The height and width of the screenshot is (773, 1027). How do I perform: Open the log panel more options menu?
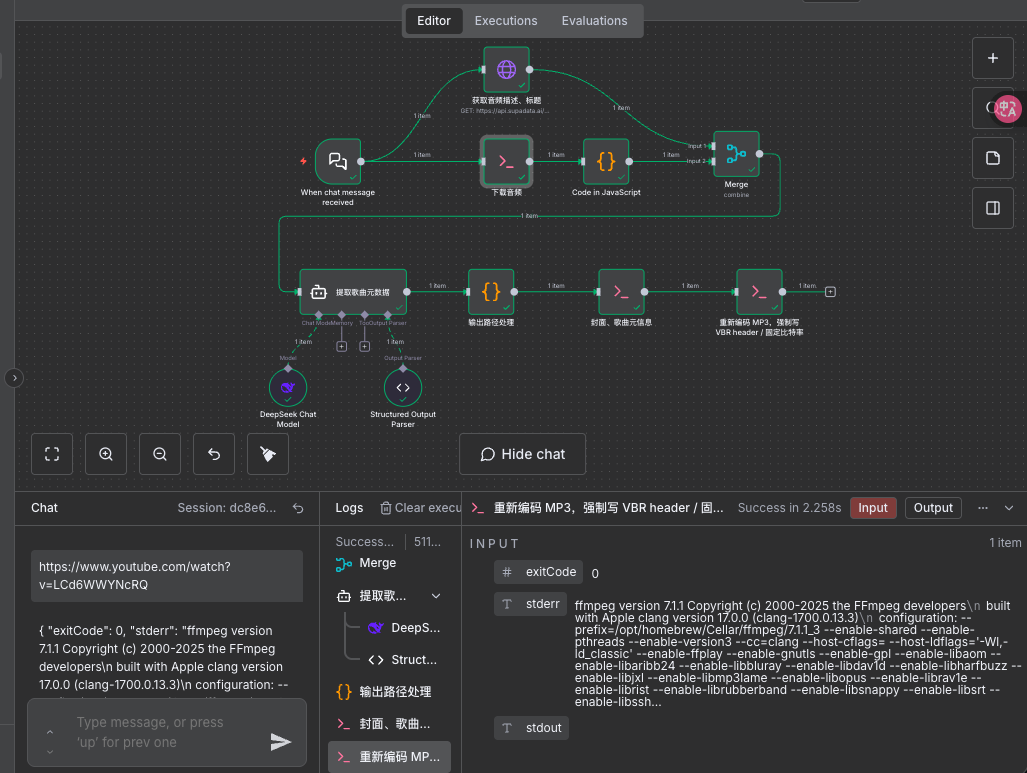[982, 508]
